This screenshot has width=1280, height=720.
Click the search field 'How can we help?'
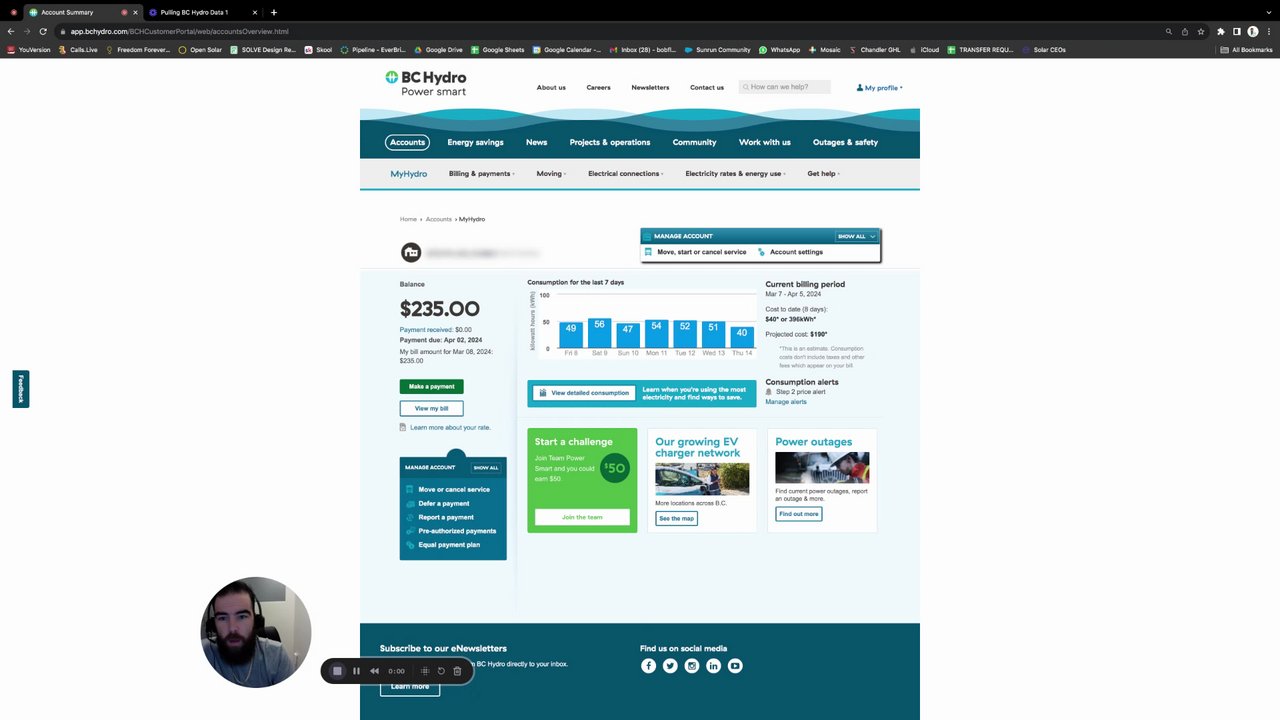(785, 87)
